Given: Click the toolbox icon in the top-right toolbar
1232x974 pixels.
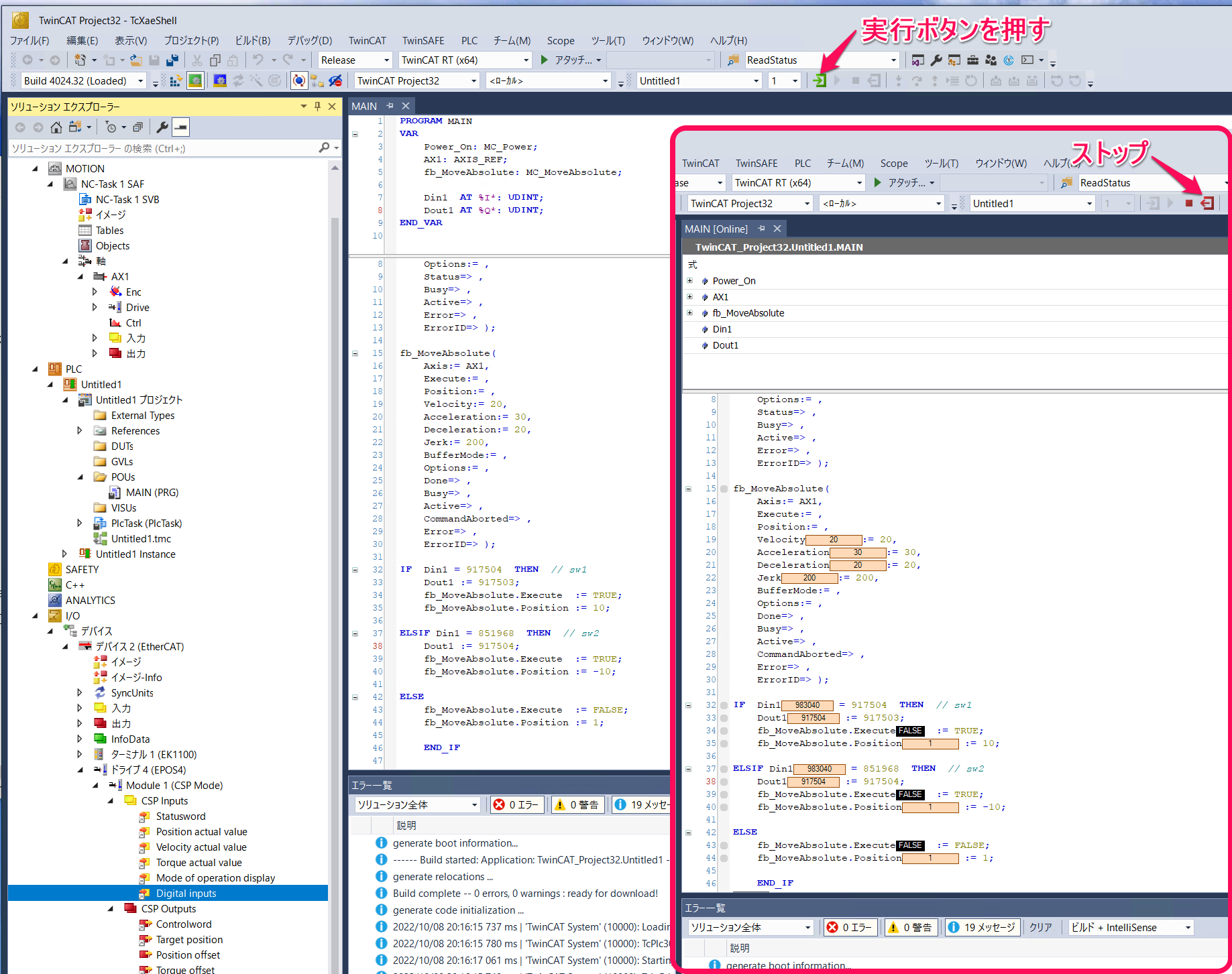Looking at the screenshot, I should [972, 60].
